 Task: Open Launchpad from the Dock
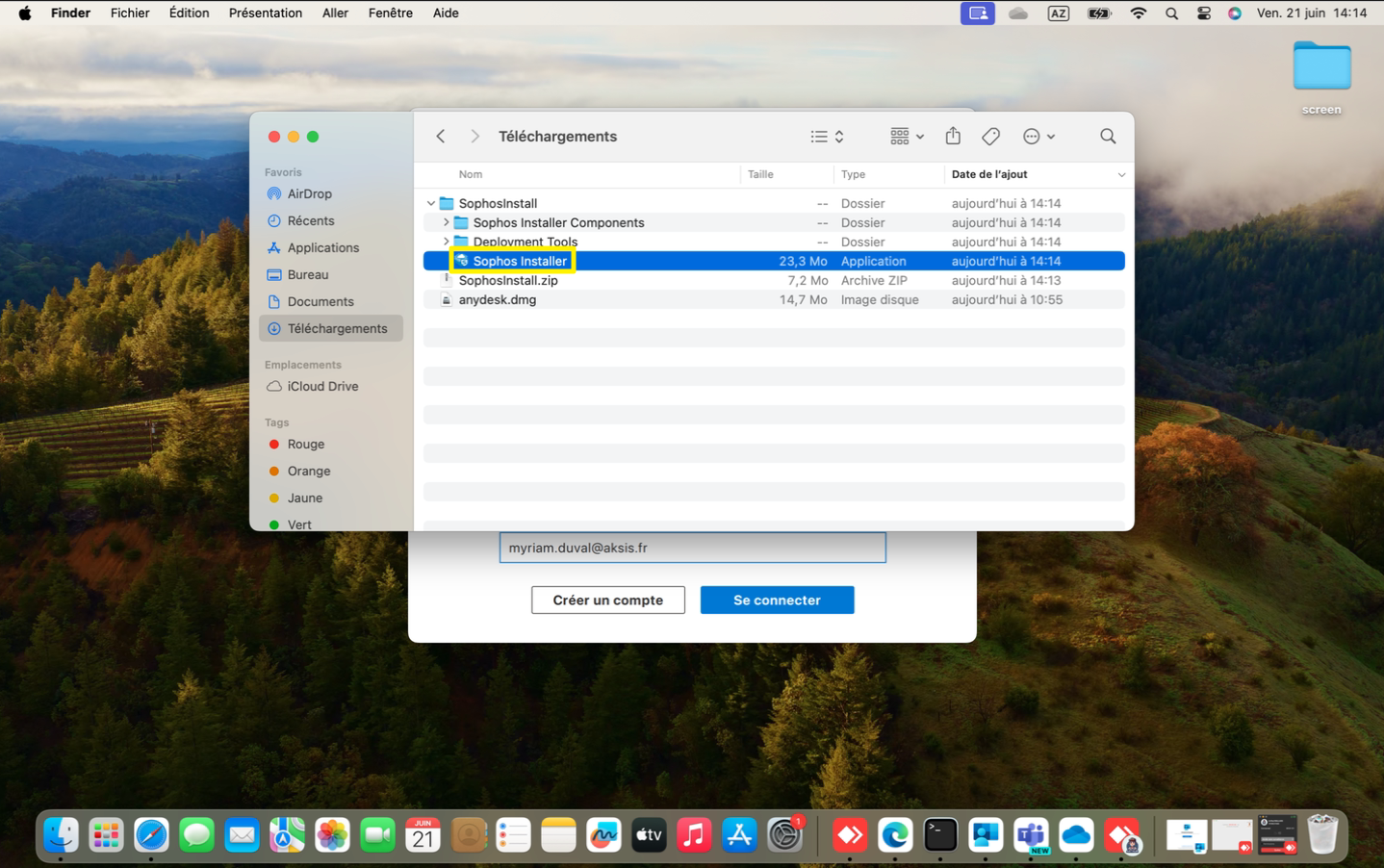click(106, 834)
